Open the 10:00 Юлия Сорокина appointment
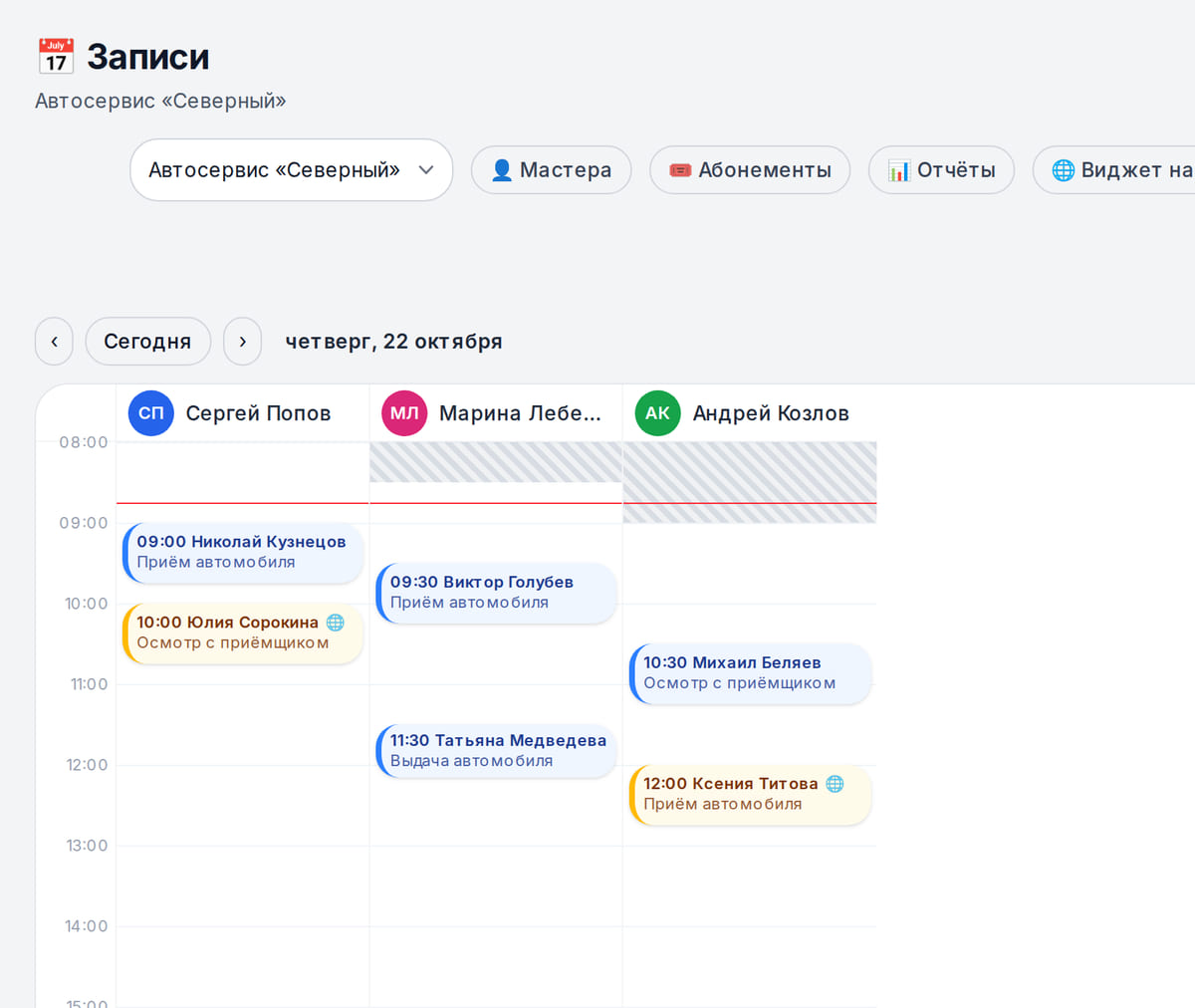Image resolution: width=1195 pixels, height=1008 pixels. pos(243,633)
